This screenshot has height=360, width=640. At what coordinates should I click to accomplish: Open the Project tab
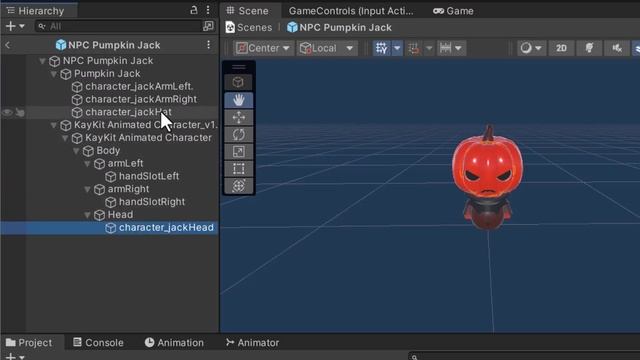point(29,342)
